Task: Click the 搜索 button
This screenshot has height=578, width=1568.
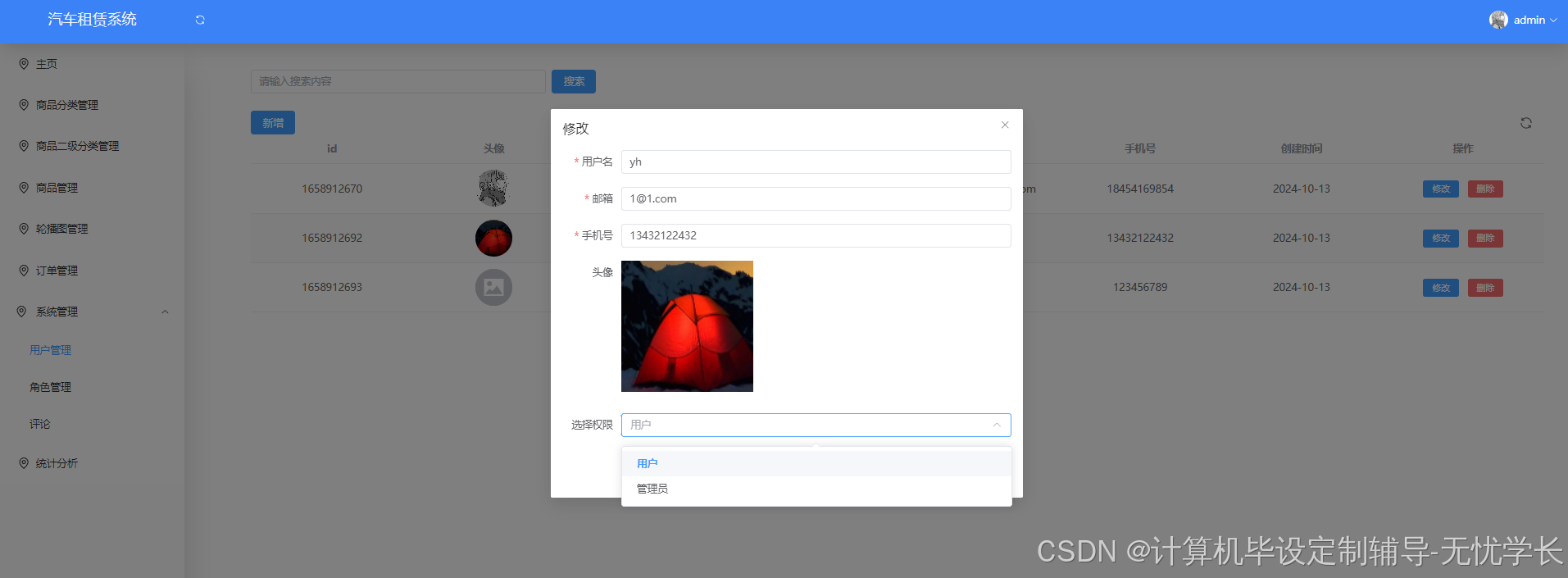Action: 574,81
